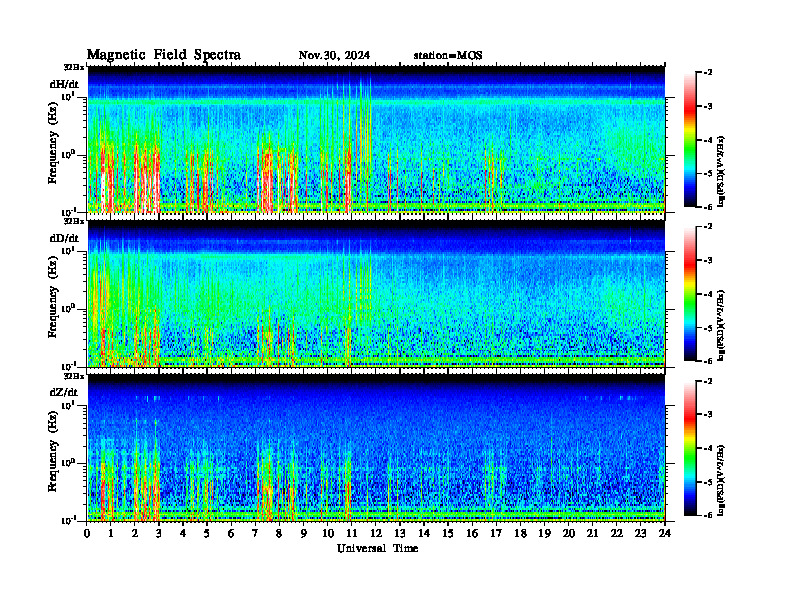Click hour tick label "6" on time axis

[231, 534]
